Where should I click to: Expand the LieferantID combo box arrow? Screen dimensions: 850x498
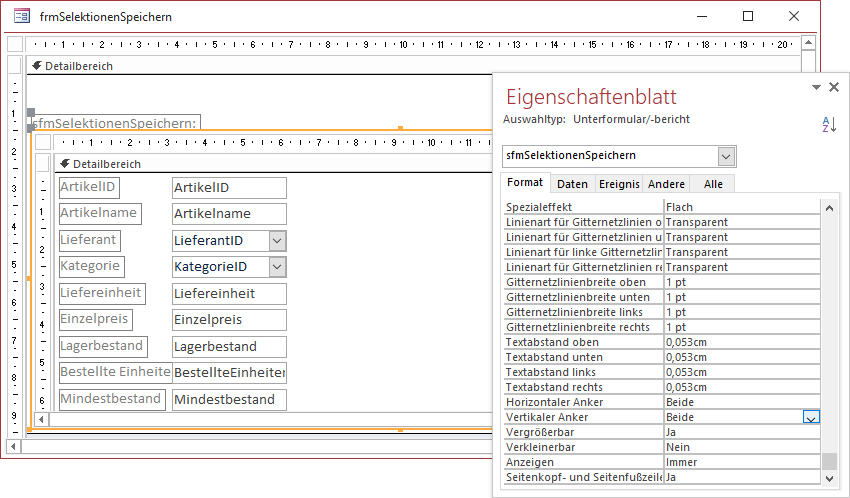pos(277,241)
